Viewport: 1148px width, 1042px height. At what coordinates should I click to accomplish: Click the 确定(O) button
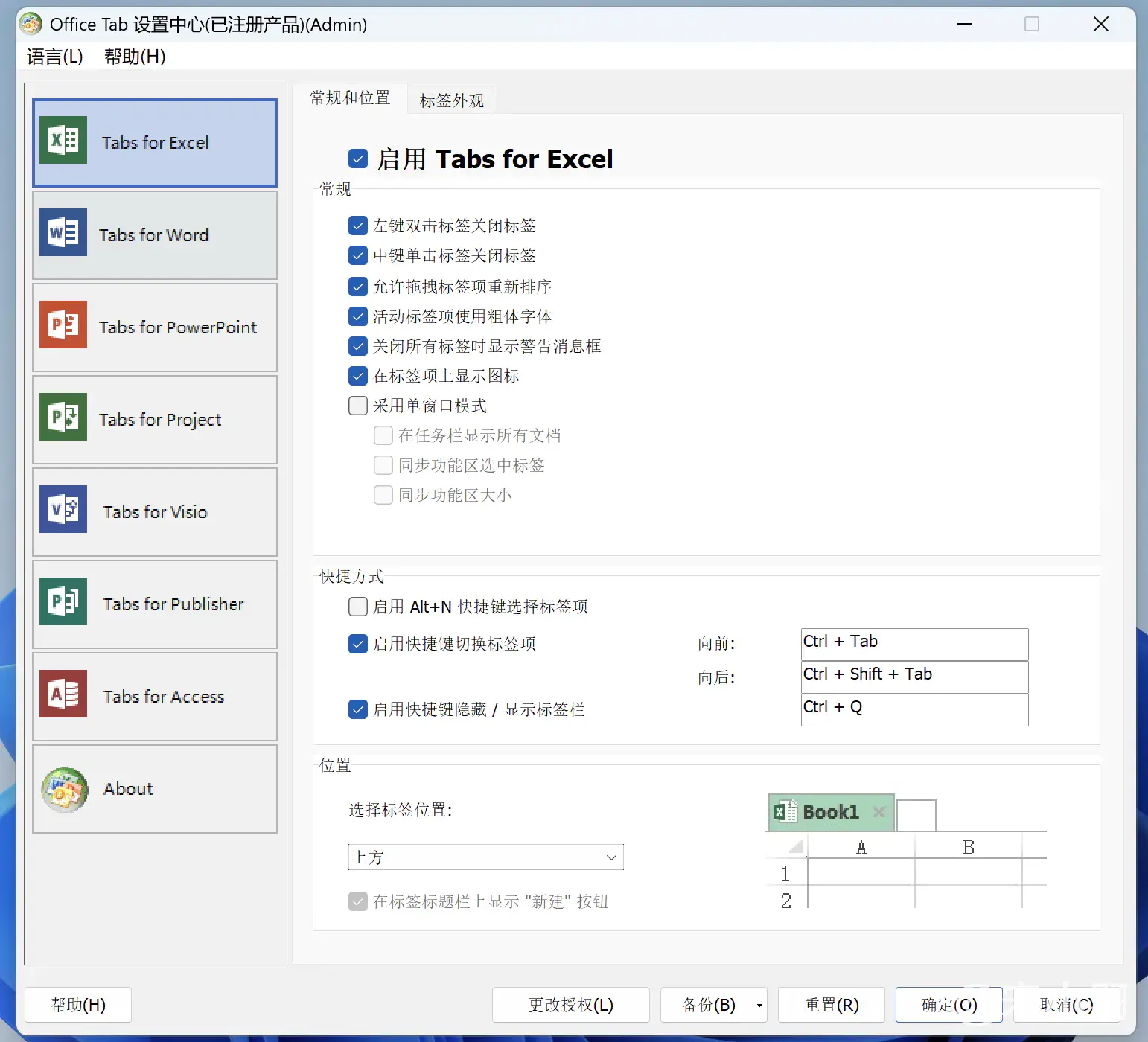coord(948,1006)
